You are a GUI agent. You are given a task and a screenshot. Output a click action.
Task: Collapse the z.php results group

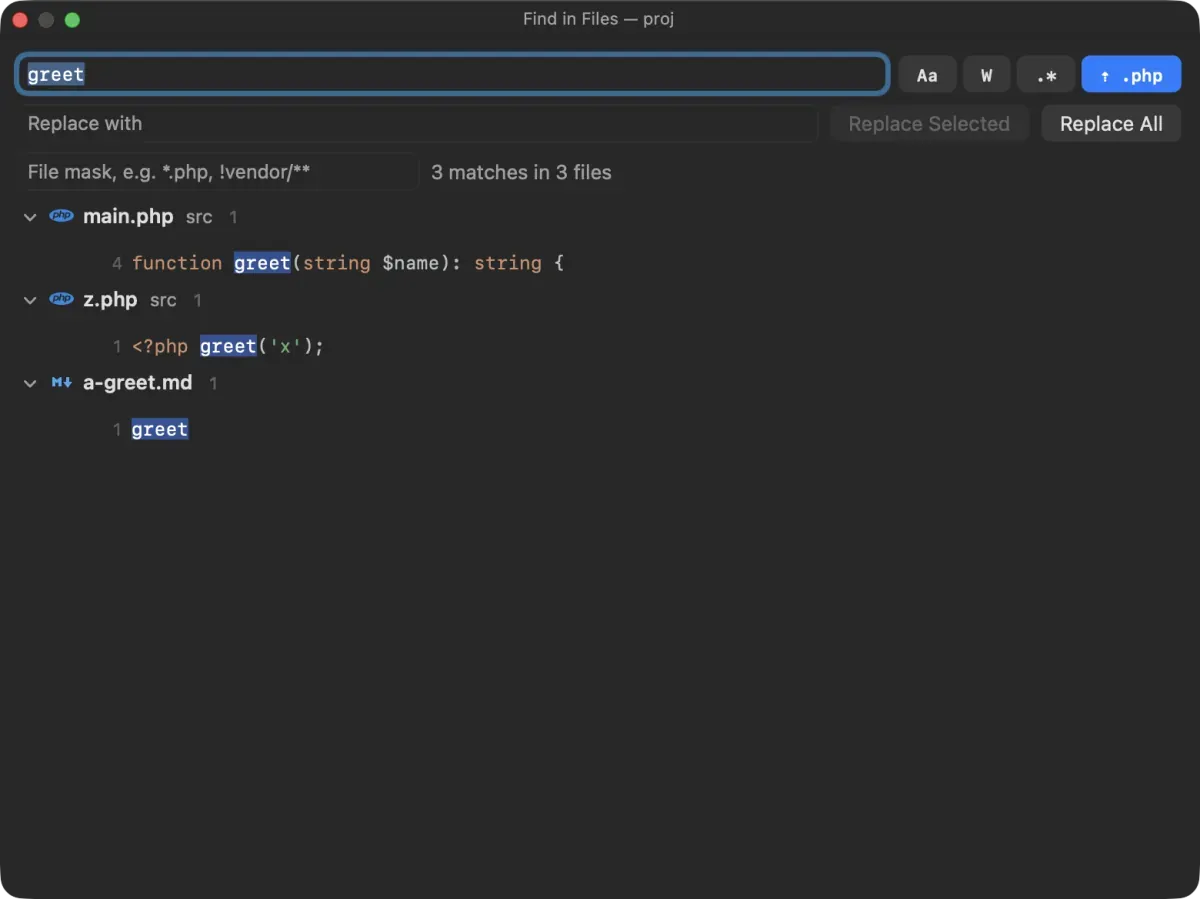(30, 300)
